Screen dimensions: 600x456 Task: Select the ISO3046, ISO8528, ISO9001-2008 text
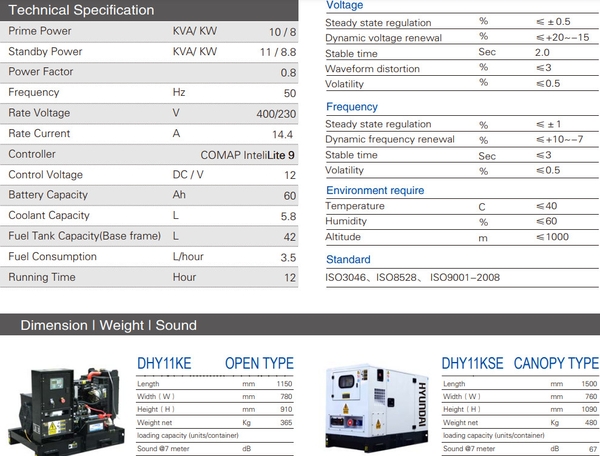(412, 278)
